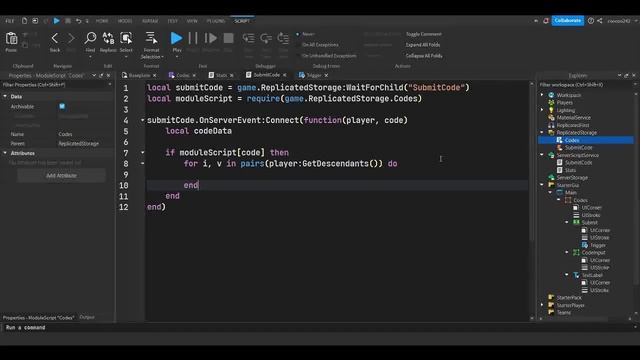Open the Baseplate document tab
Viewport: 640px width, 360px height.
tap(139, 76)
